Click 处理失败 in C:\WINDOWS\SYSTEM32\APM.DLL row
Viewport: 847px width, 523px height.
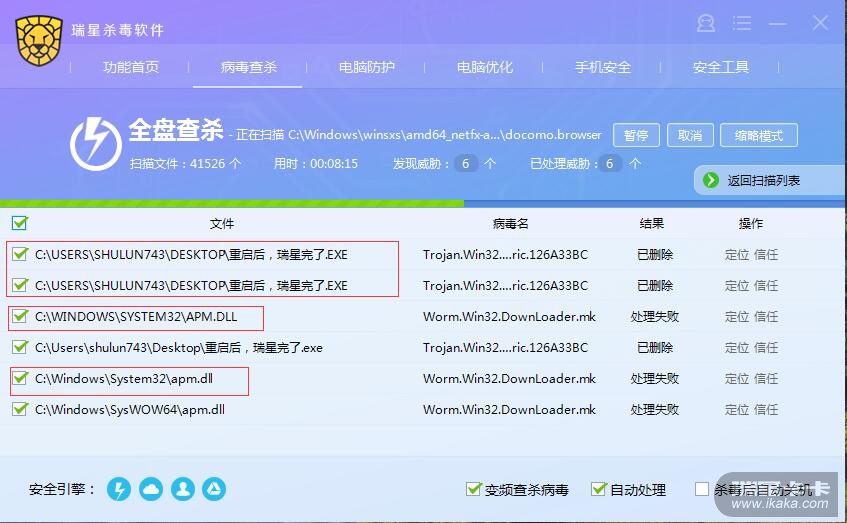coord(654,317)
